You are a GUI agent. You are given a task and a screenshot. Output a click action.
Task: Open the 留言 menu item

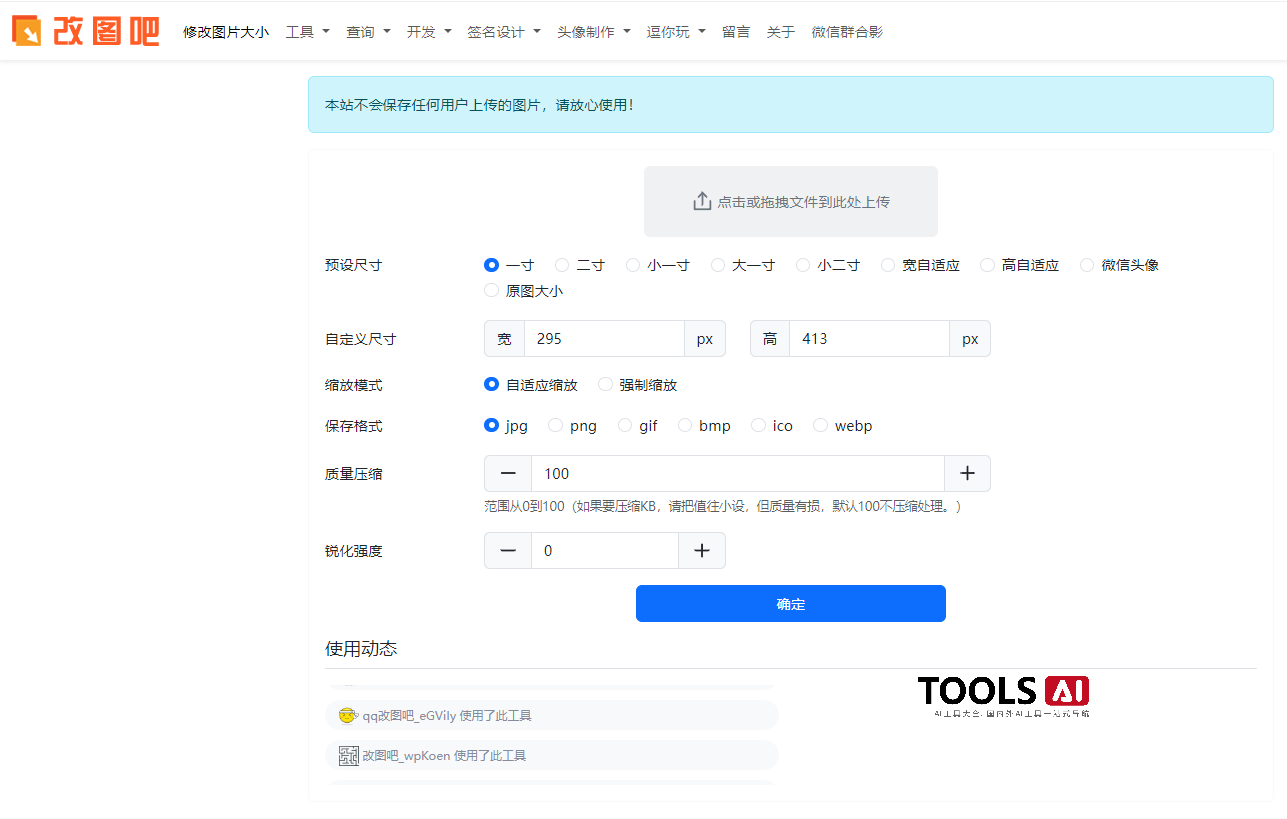pos(735,31)
